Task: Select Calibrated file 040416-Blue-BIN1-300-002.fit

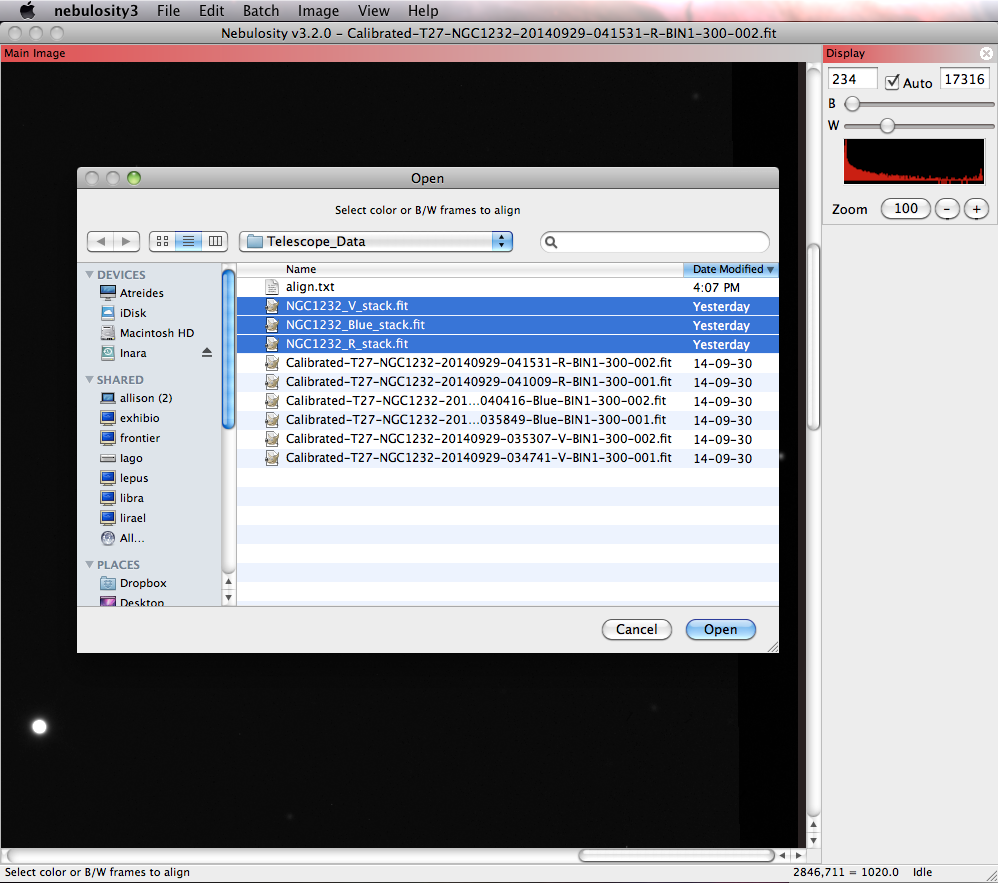Action: pyautogui.click(x=508, y=401)
